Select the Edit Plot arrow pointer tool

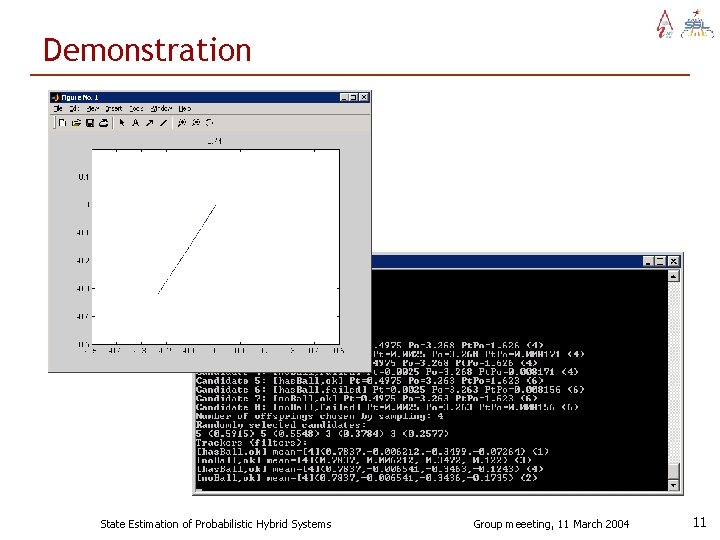(x=122, y=123)
